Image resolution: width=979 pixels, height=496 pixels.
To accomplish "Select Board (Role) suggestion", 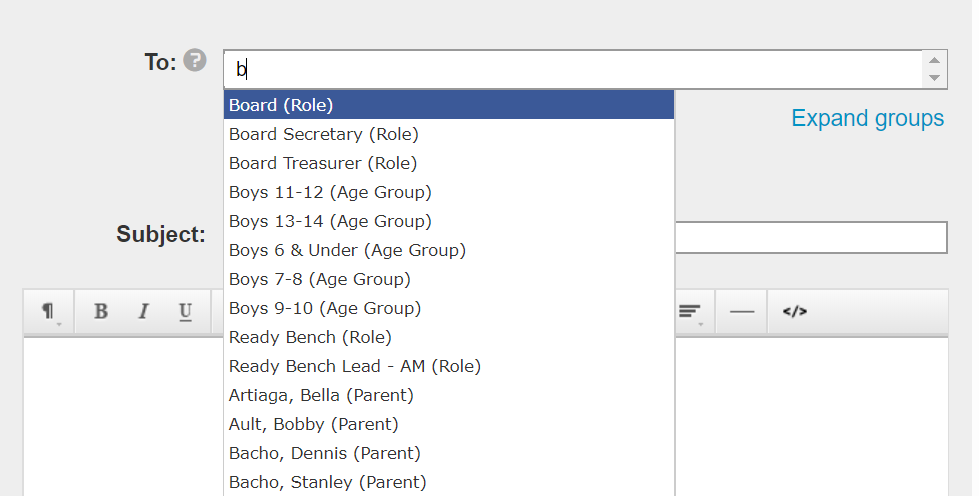I will pos(449,105).
